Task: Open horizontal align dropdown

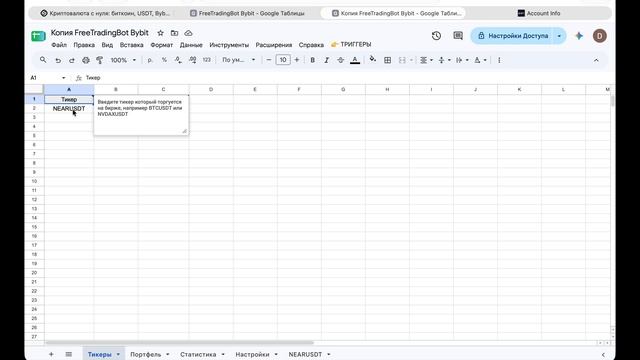Action: point(426,60)
